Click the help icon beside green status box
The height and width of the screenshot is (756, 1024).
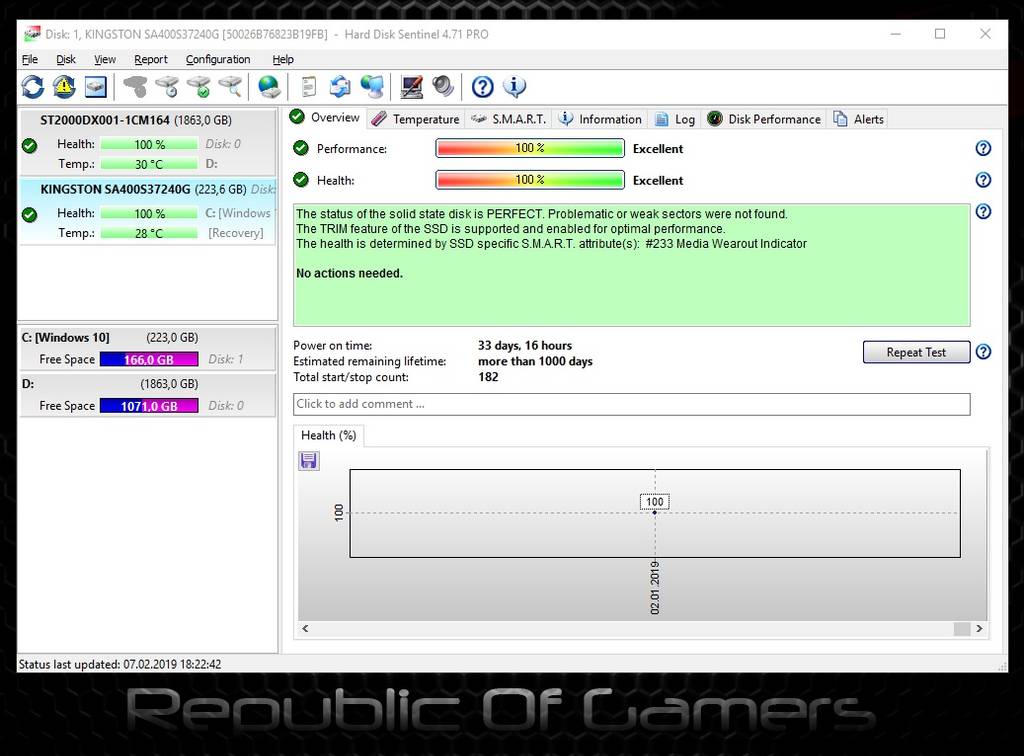[983, 211]
